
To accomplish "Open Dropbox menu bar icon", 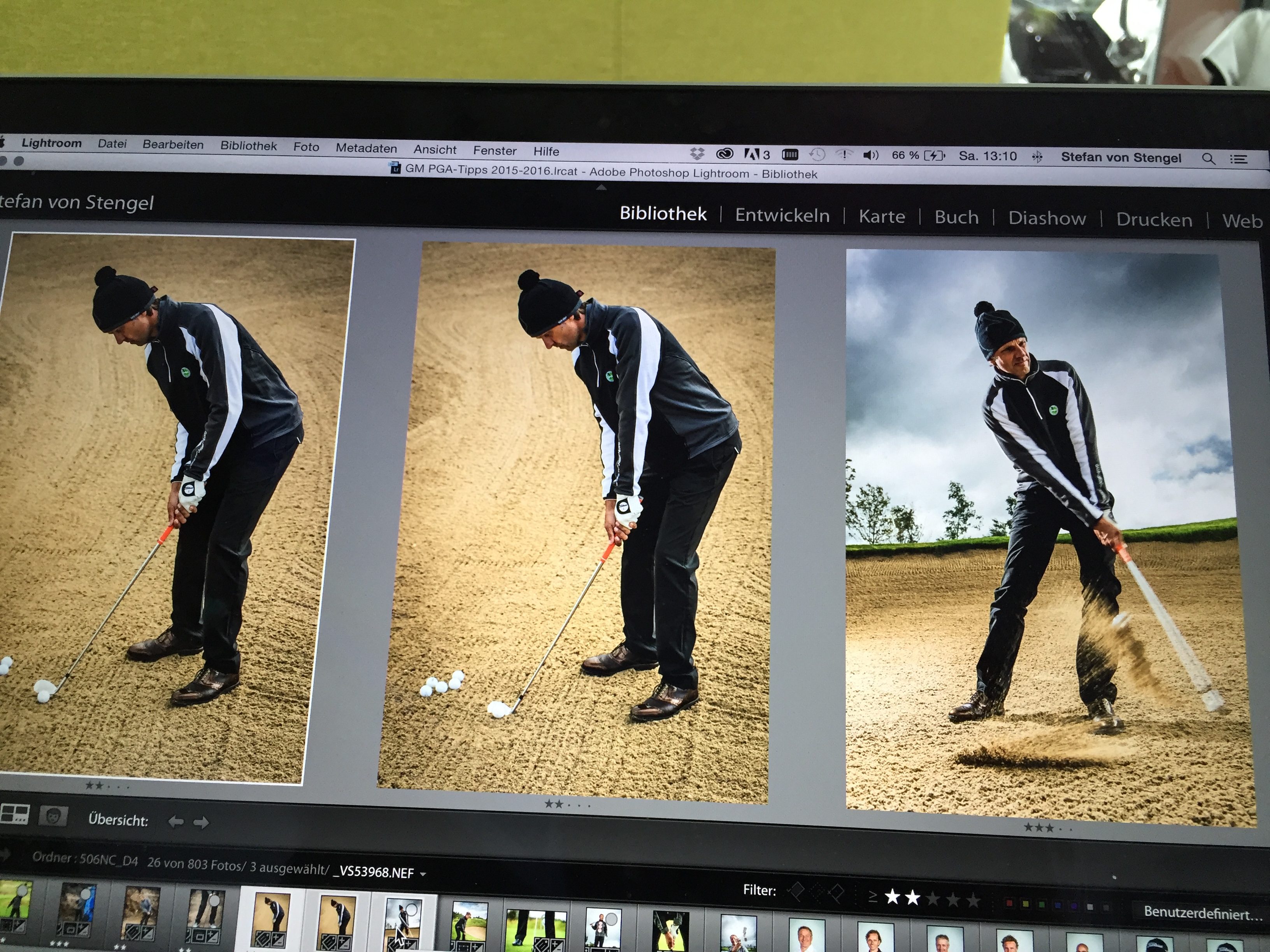I will tap(697, 153).
